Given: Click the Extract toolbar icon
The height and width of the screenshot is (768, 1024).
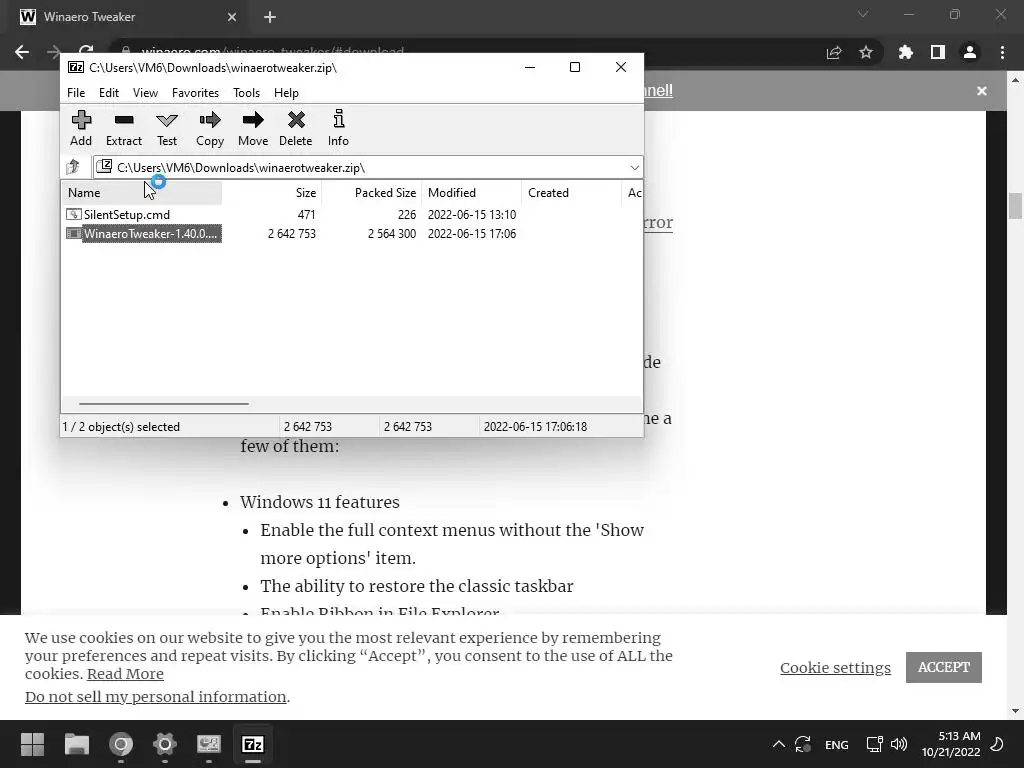Looking at the screenshot, I should coord(123,128).
